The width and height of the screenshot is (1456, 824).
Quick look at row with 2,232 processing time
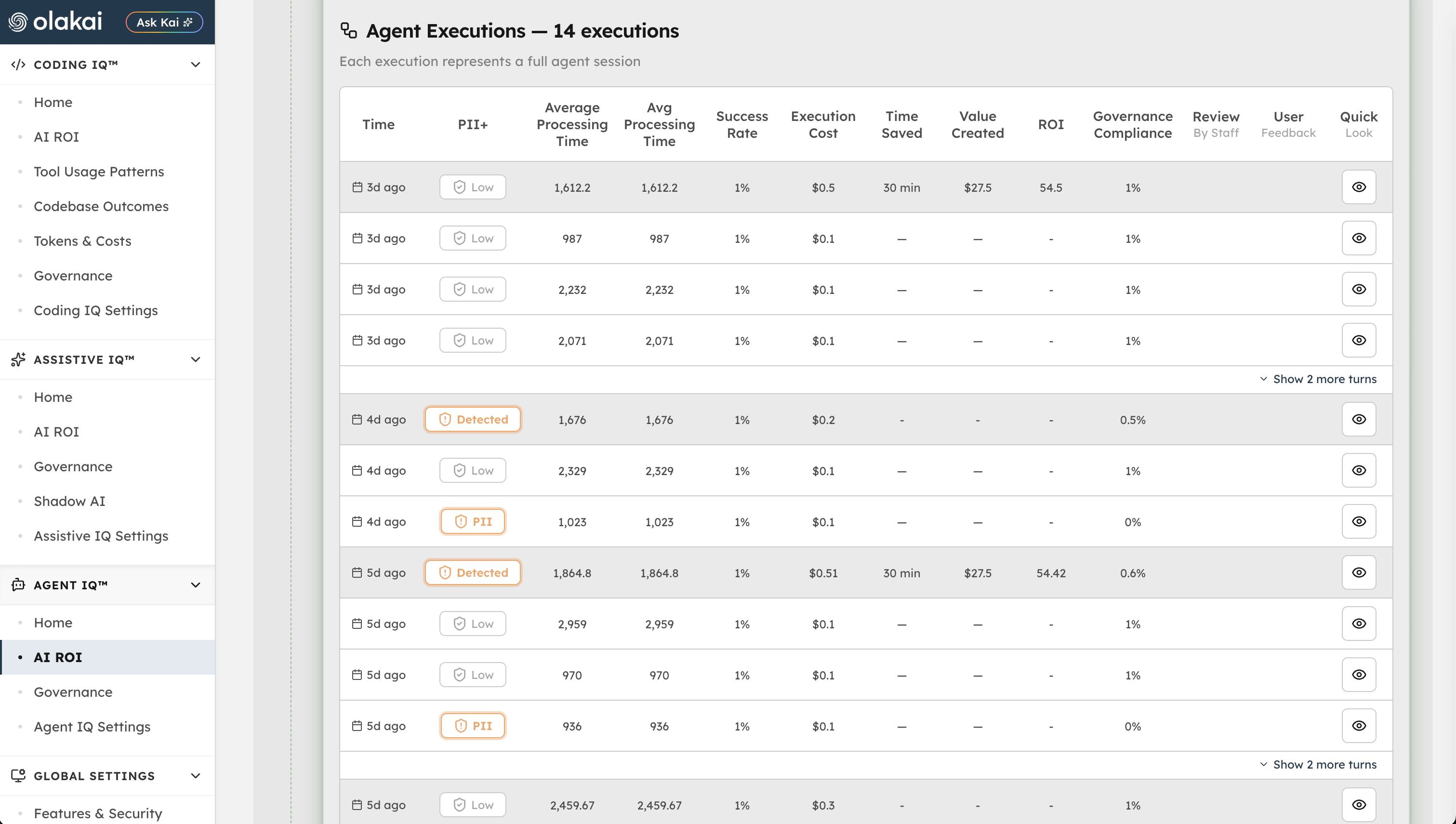(1359, 289)
